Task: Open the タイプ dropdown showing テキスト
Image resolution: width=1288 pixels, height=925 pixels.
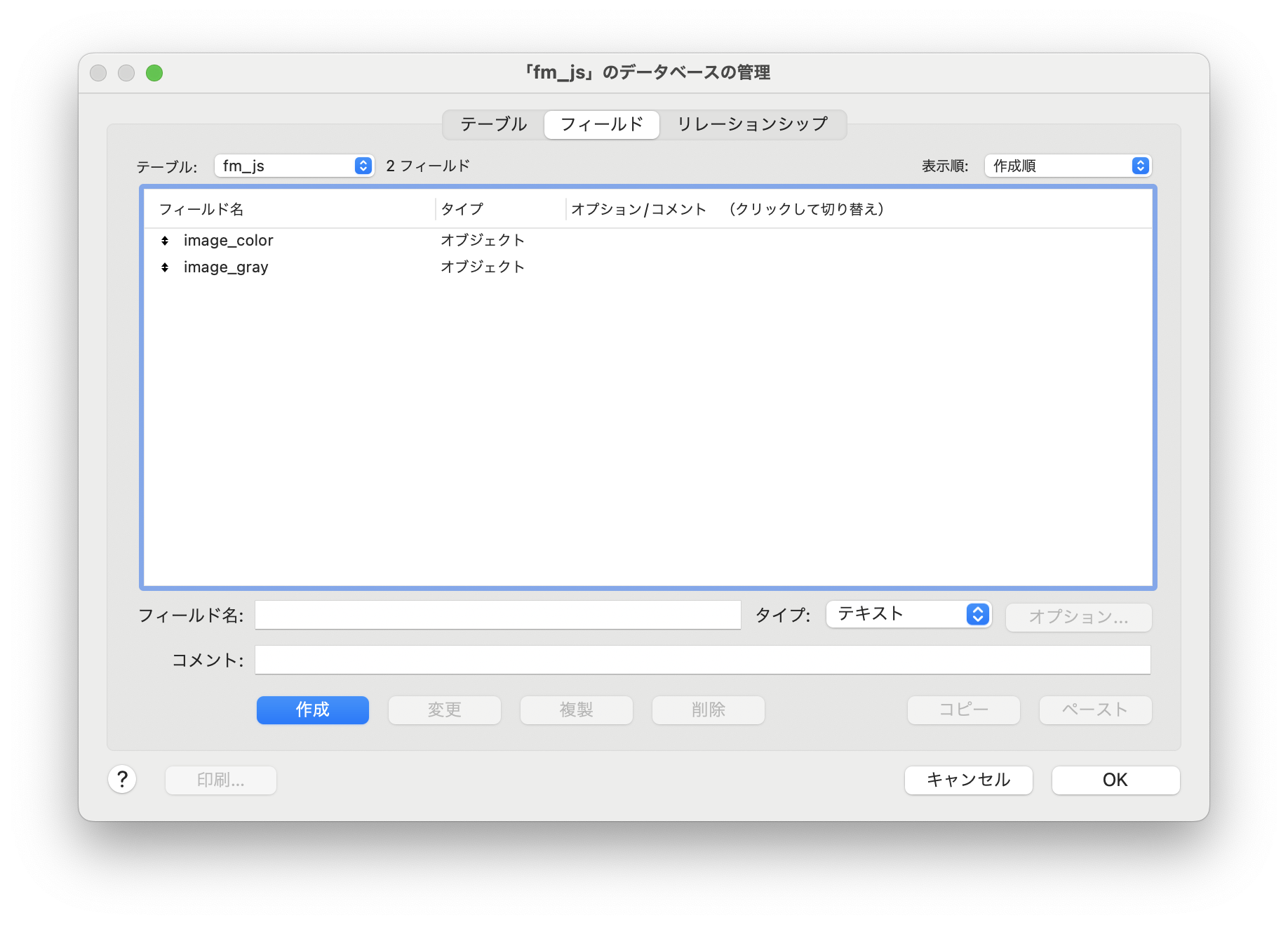Action: pyautogui.click(x=908, y=614)
